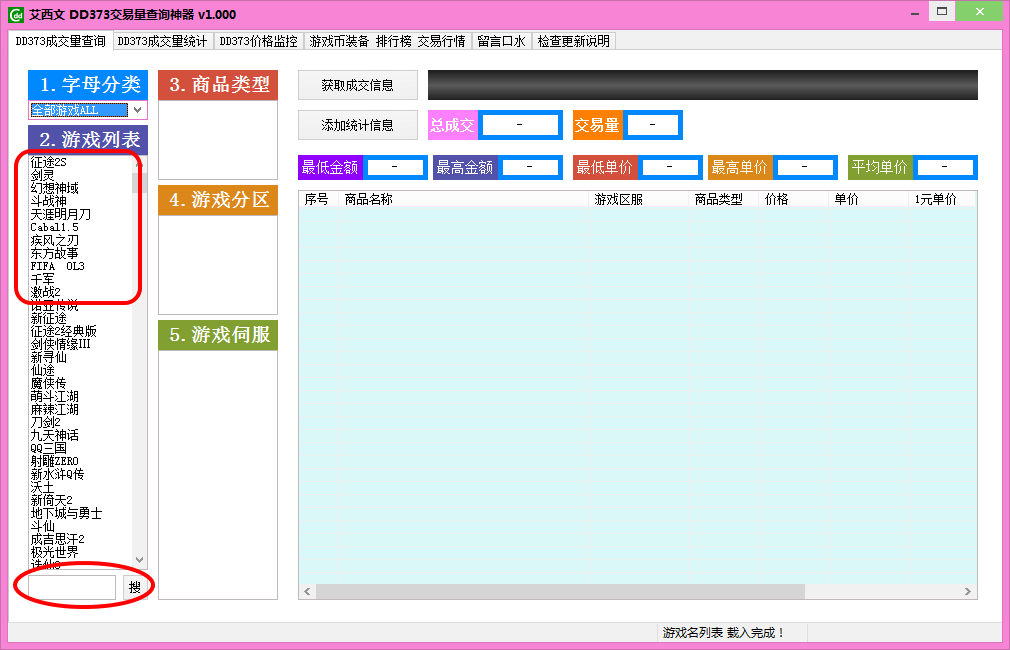Sort by 价格 column header
This screenshot has width=1010, height=650.
(x=794, y=200)
